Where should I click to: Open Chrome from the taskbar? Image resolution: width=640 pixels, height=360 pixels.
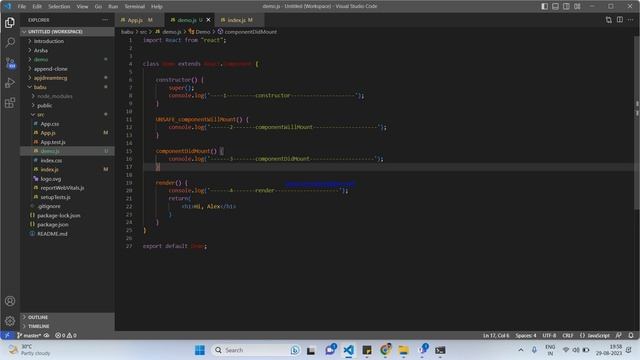(x=385, y=350)
